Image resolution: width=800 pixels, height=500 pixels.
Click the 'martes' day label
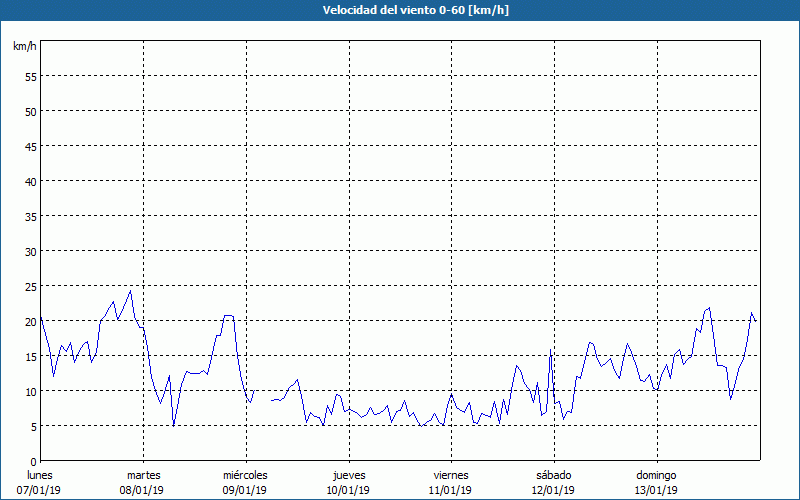click(x=144, y=475)
